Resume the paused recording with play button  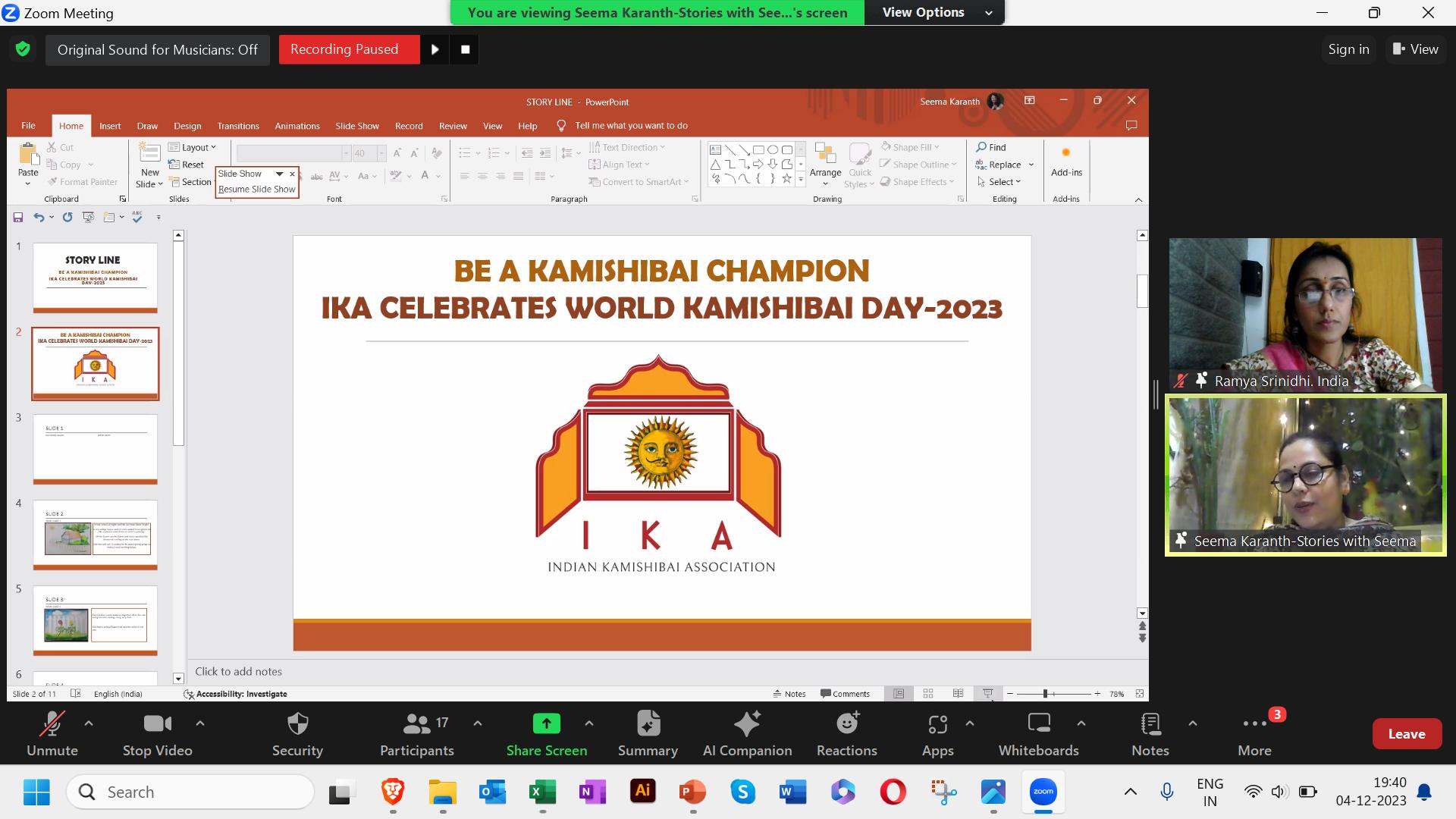(435, 49)
